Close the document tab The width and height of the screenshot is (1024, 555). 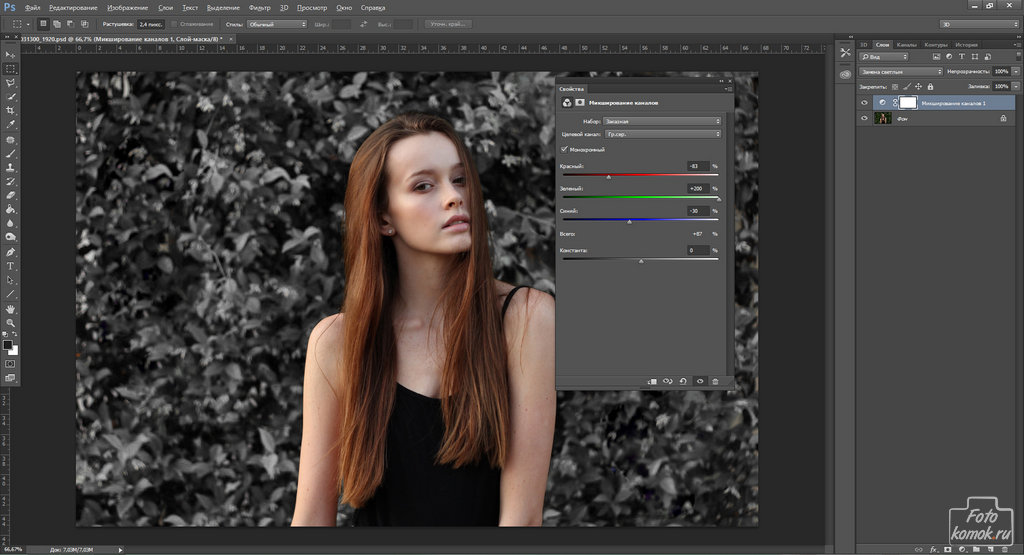[231, 39]
